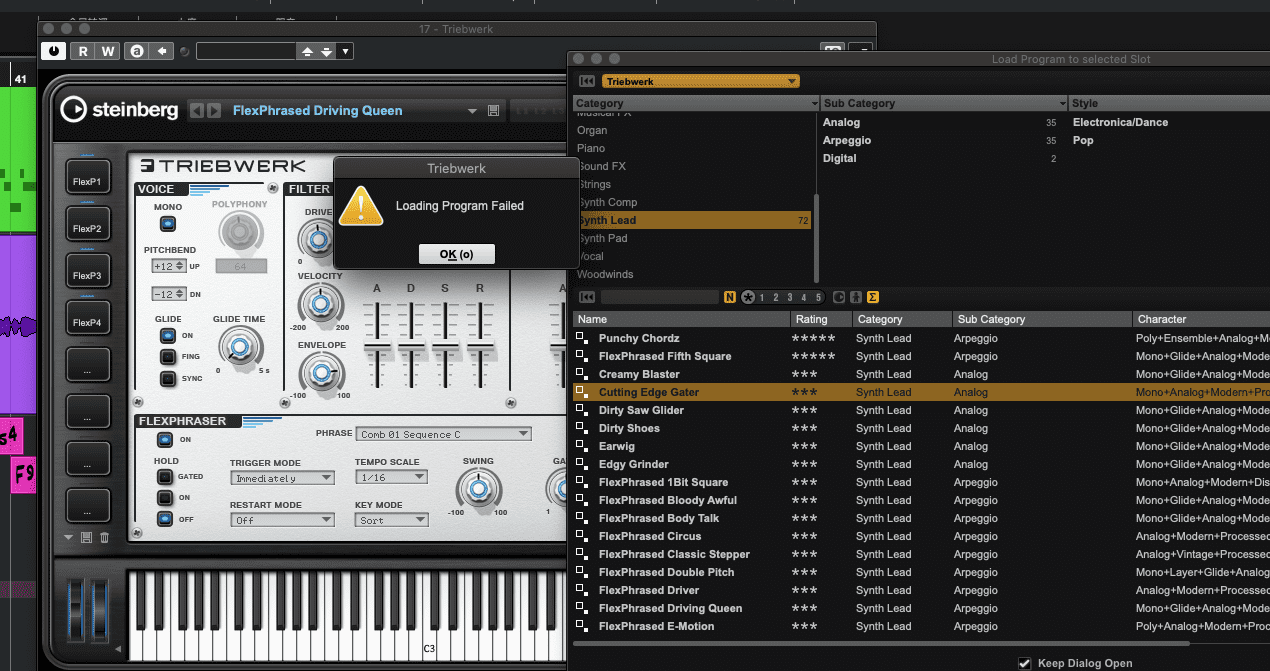Open the RESTART MODE Off dropdown
The height and width of the screenshot is (671, 1270).
click(282, 520)
